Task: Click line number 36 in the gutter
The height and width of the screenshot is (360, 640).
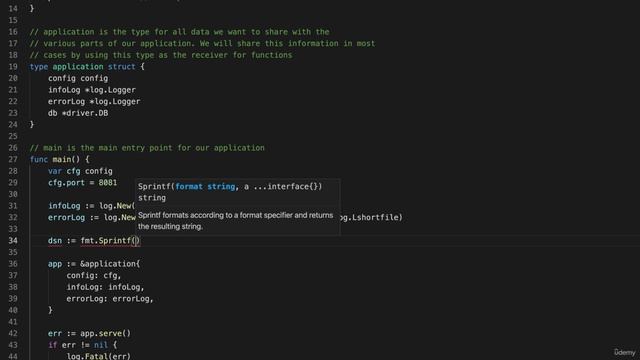Action: [13, 264]
